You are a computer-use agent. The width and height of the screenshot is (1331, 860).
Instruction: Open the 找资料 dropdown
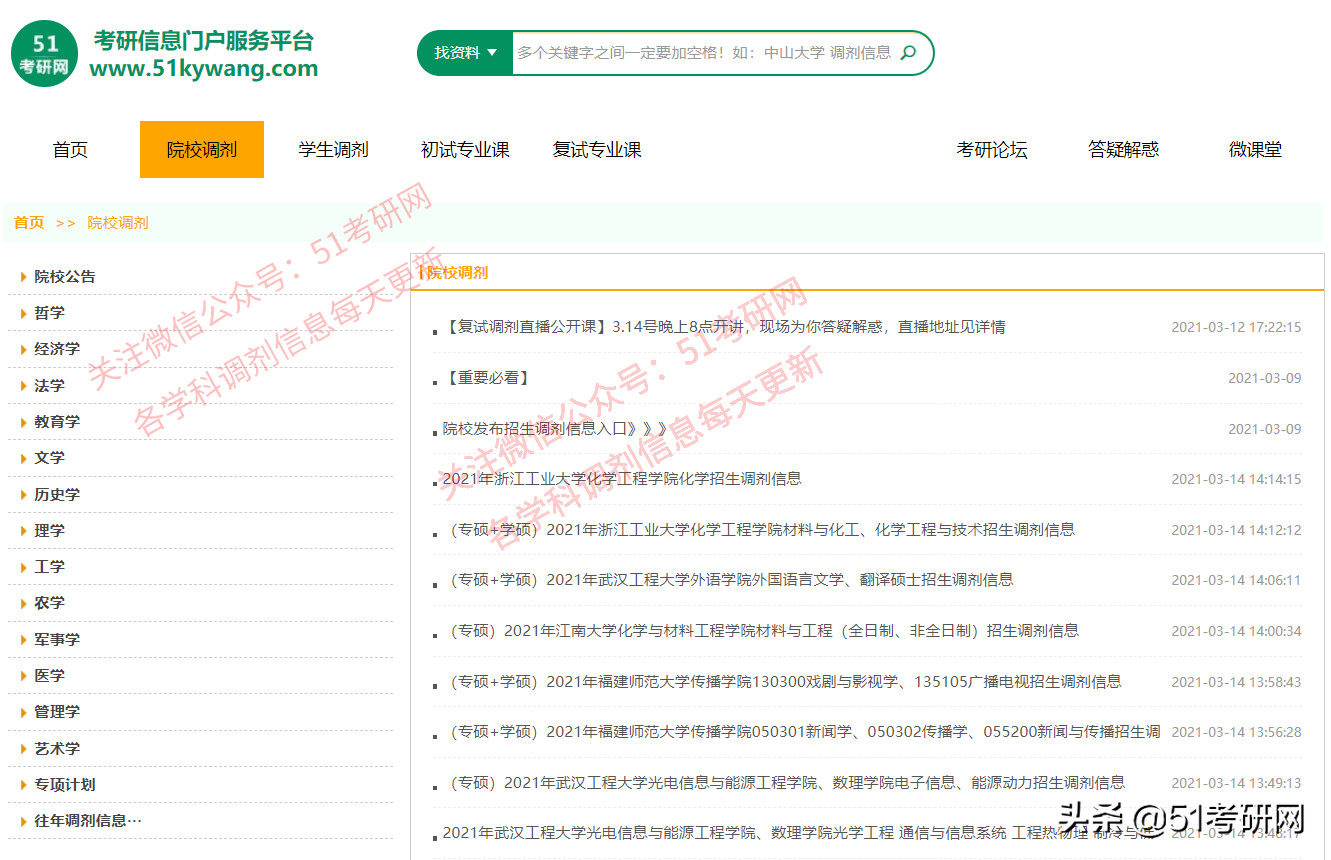coord(464,52)
